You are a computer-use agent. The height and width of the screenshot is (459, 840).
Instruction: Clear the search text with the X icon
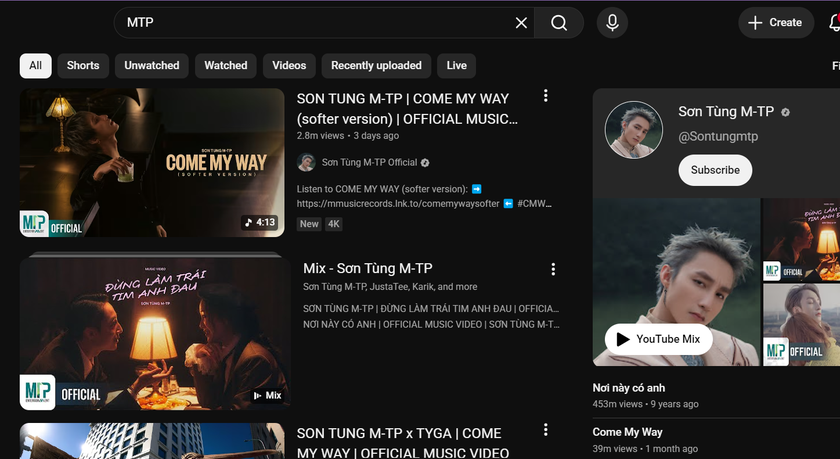pyautogui.click(x=521, y=22)
